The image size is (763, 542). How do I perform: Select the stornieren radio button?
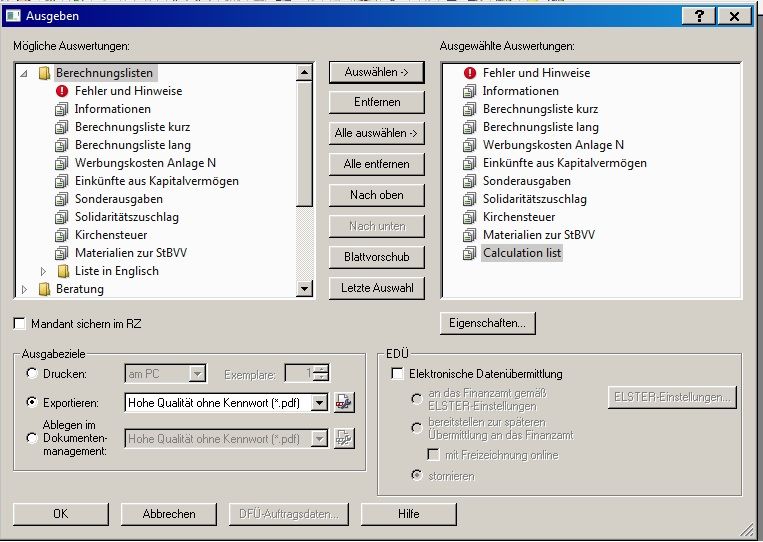(x=417, y=475)
